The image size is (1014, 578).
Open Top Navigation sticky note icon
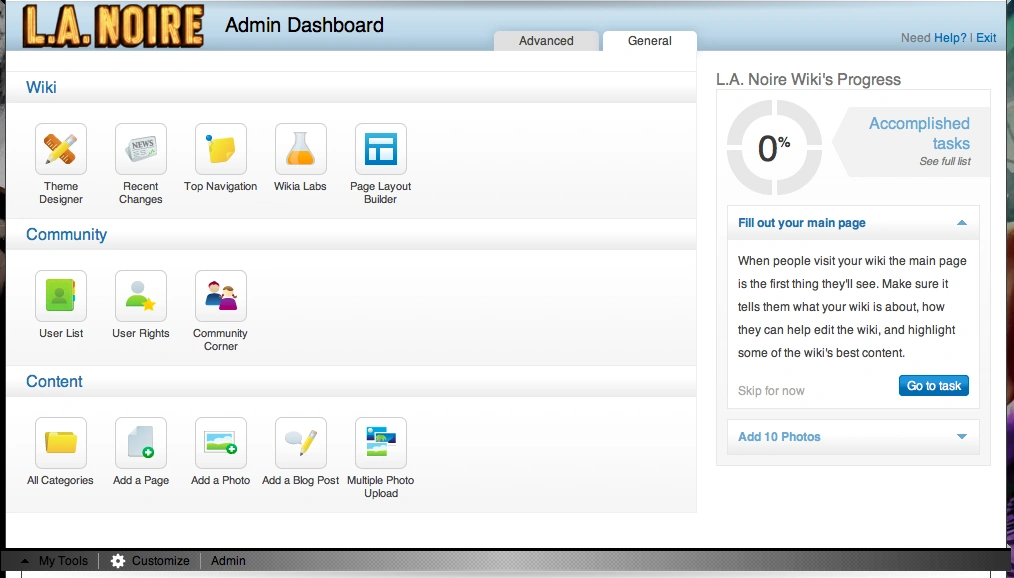[x=221, y=149]
